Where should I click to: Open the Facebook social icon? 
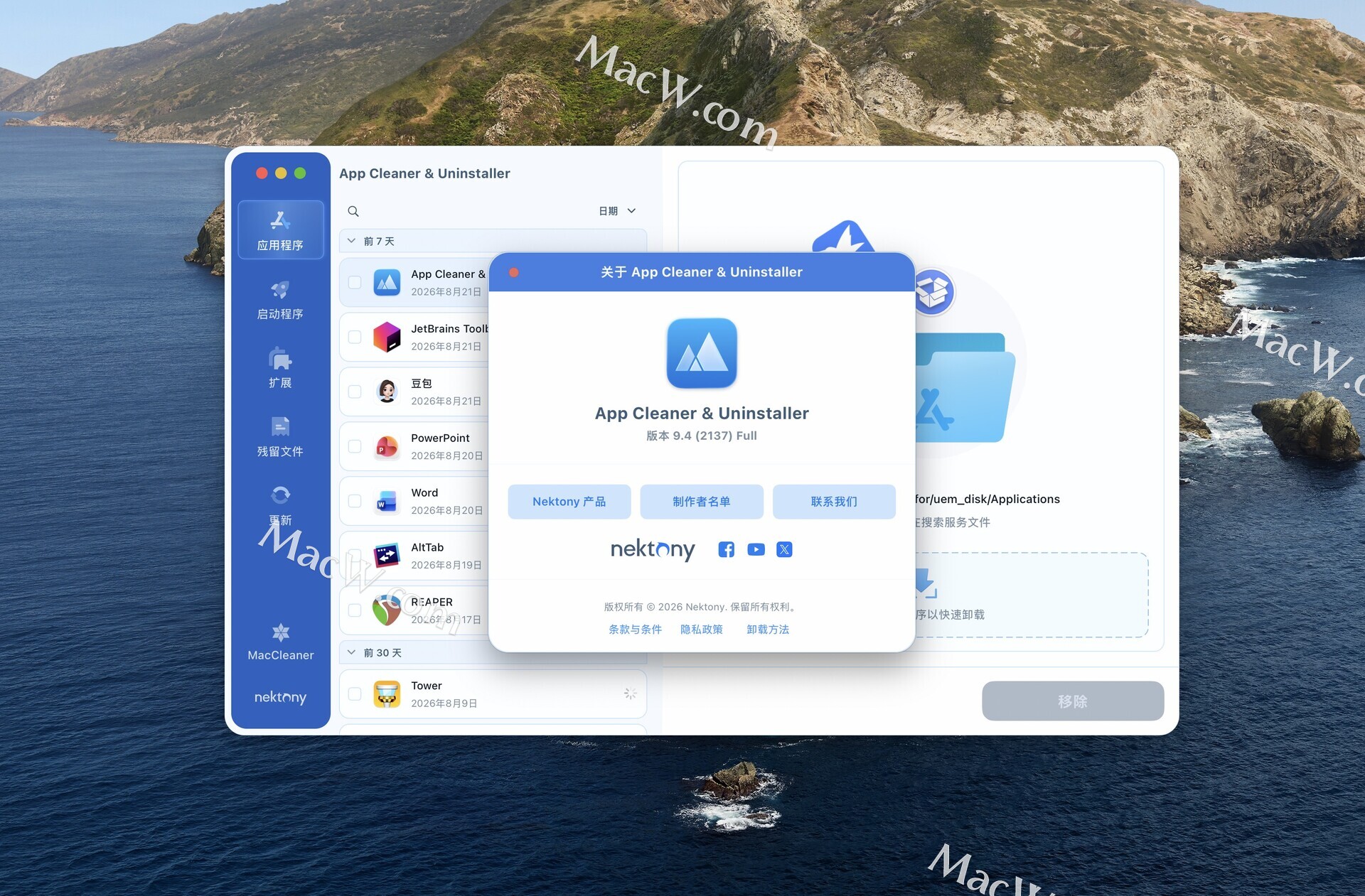pos(726,549)
